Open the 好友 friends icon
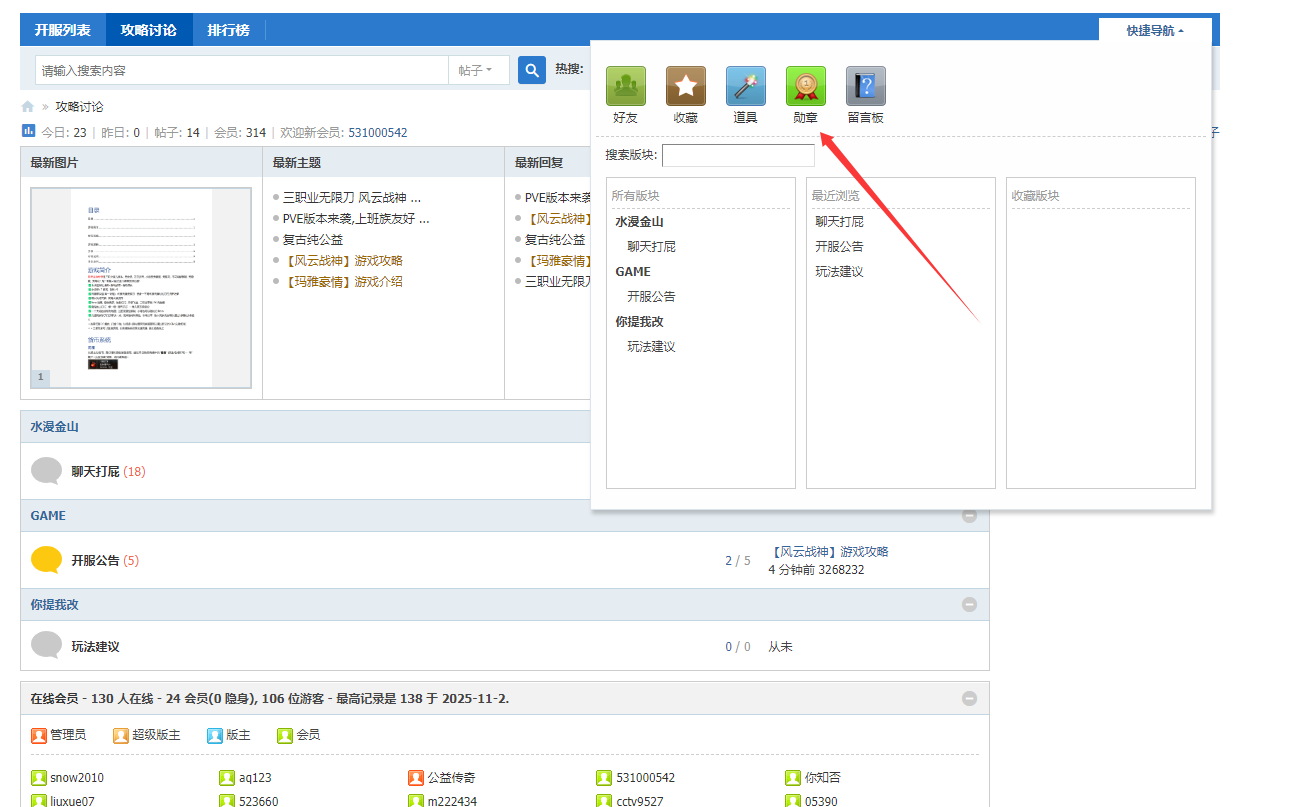The height and width of the screenshot is (807, 1315). coord(625,87)
